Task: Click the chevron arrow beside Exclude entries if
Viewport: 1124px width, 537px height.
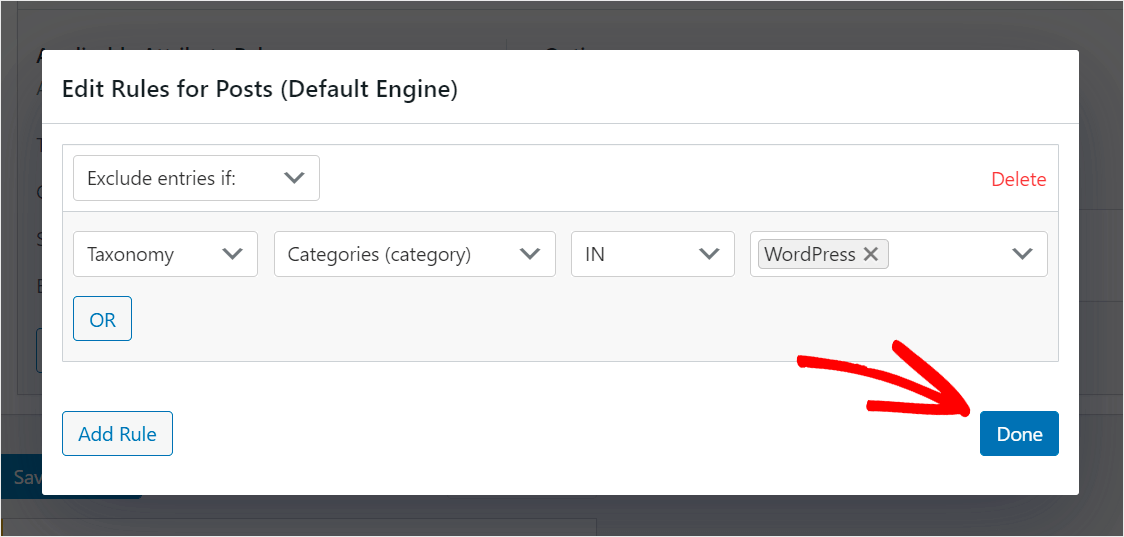Action: click(x=295, y=178)
